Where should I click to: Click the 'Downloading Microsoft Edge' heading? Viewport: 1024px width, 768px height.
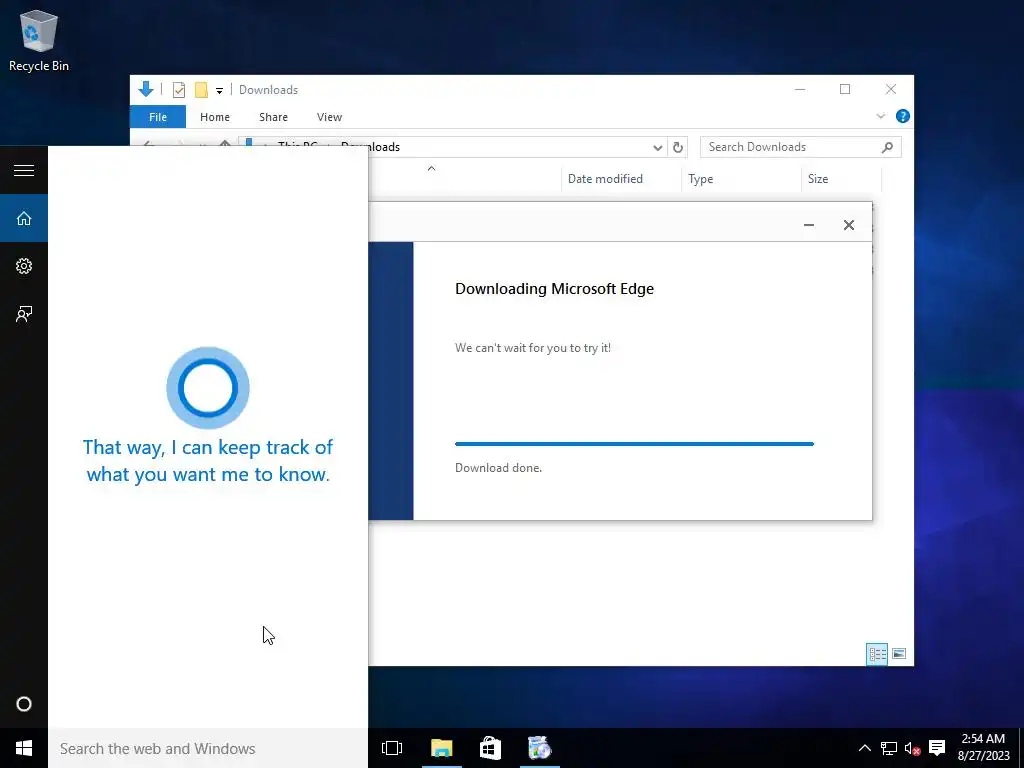click(554, 289)
